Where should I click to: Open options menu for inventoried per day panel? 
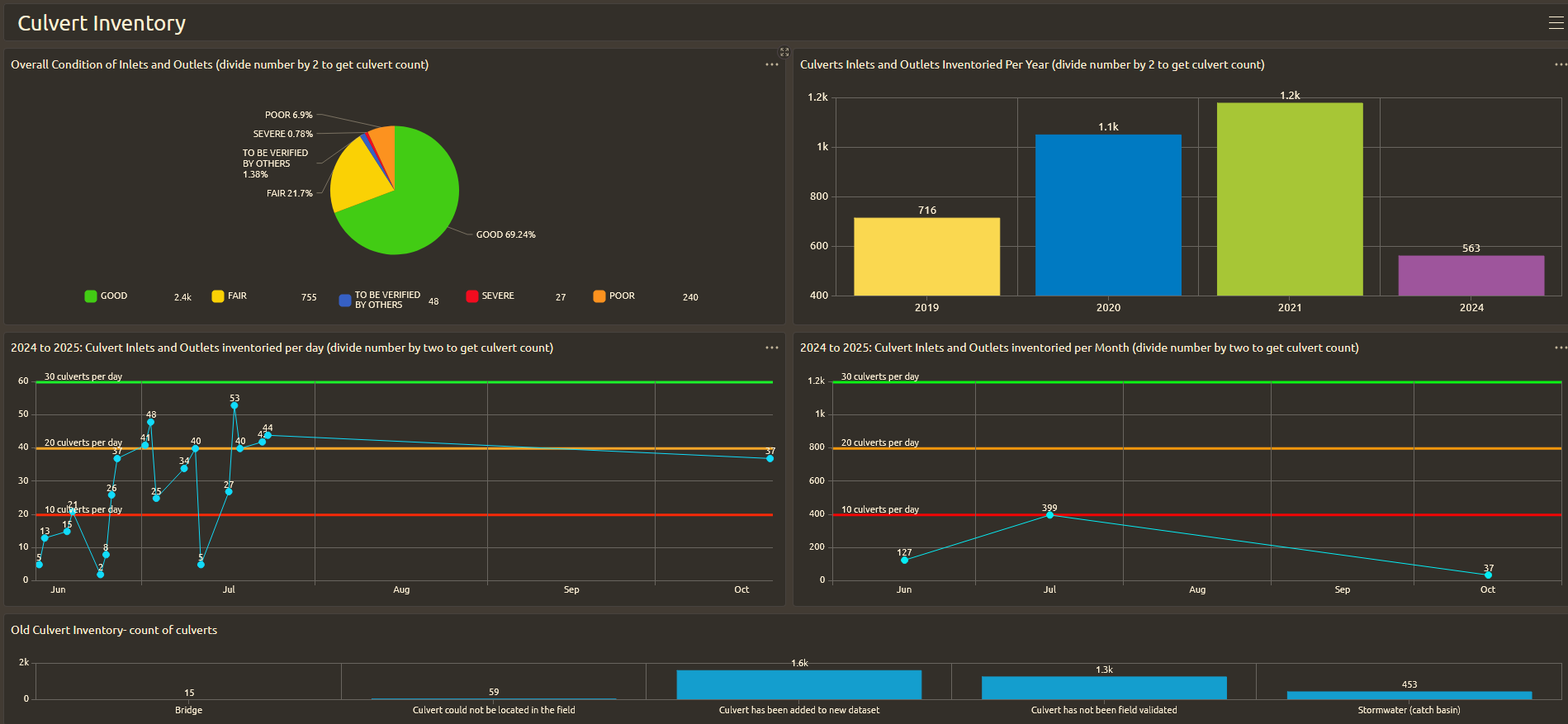click(772, 348)
